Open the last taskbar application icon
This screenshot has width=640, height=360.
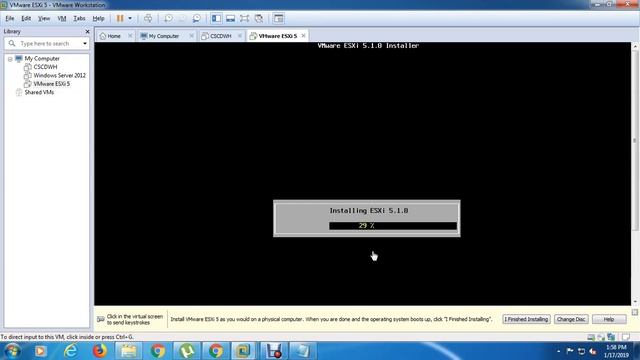pos(303,351)
